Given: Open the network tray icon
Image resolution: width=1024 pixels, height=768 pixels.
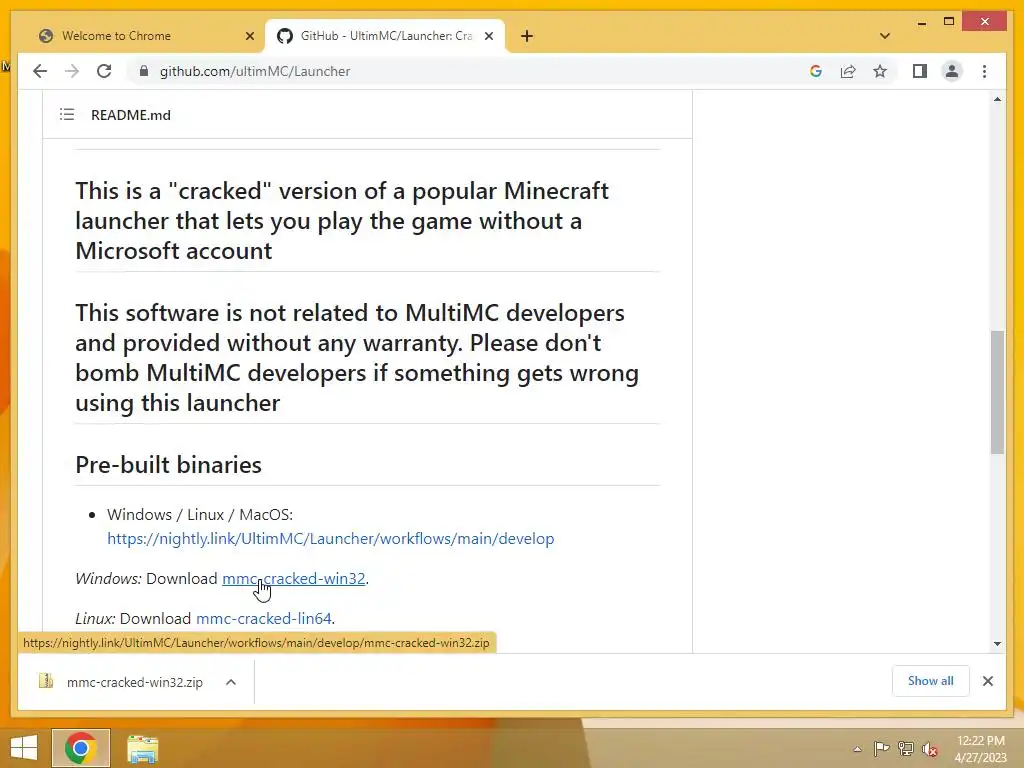Looking at the screenshot, I should pos(906,749).
